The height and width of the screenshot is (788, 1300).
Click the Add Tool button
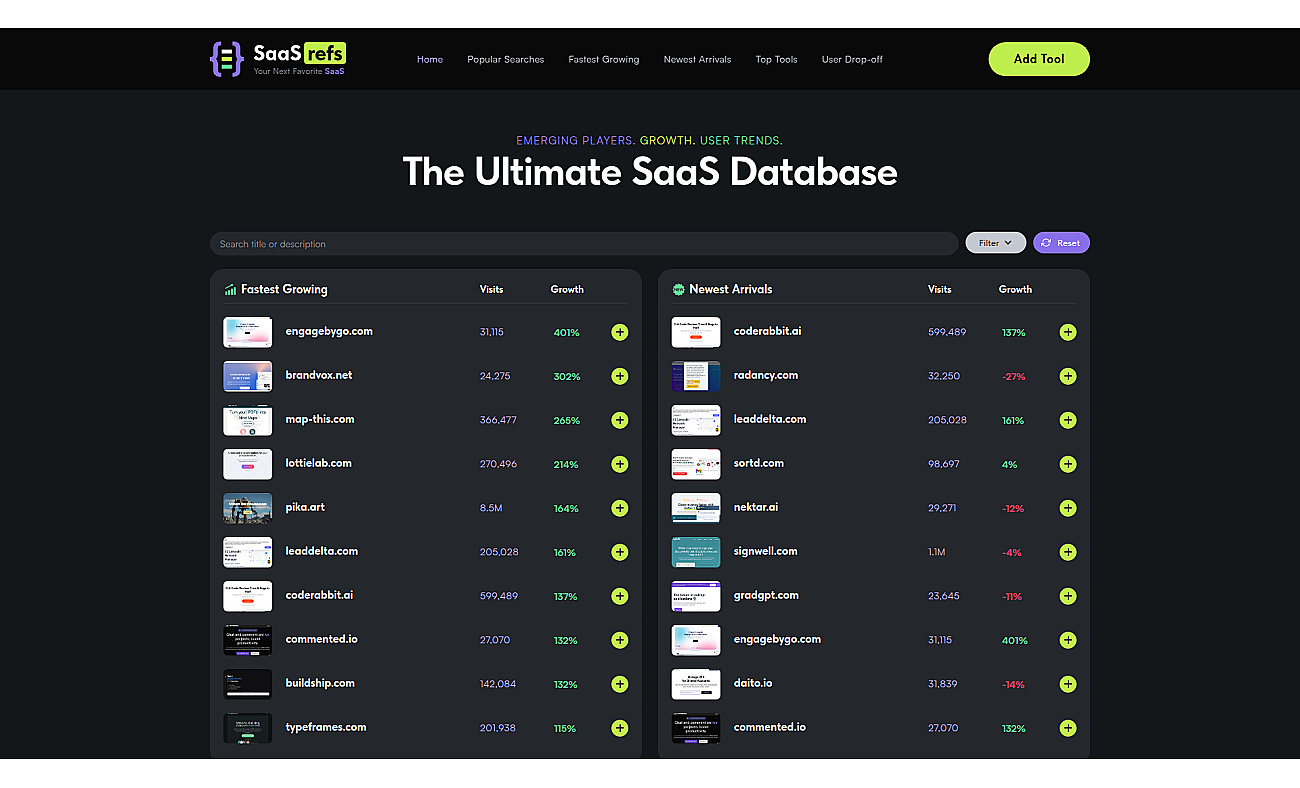pyautogui.click(x=1039, y=59)
